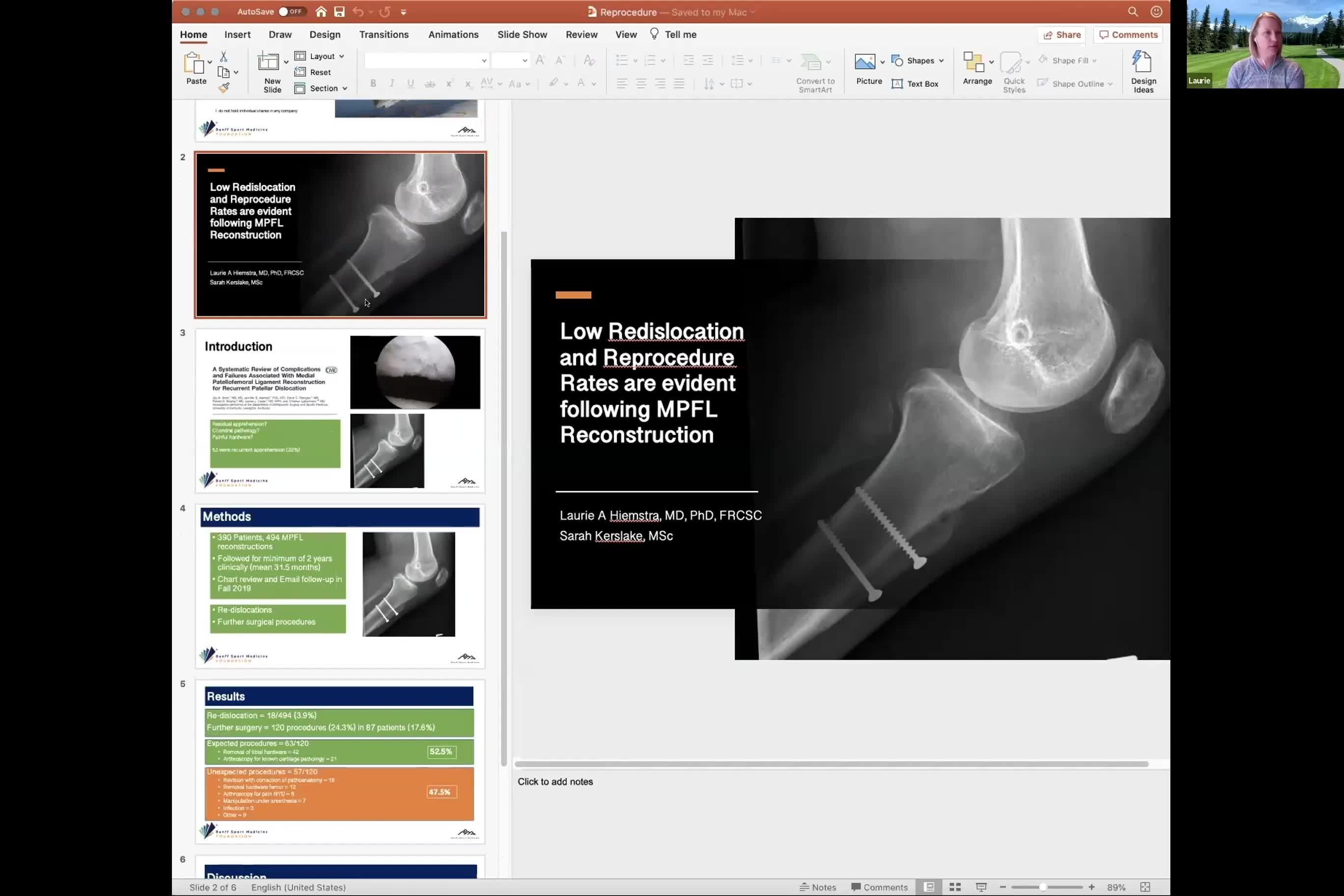Click the Cut scissors icon
The image size is (1344, 896).
224,56
